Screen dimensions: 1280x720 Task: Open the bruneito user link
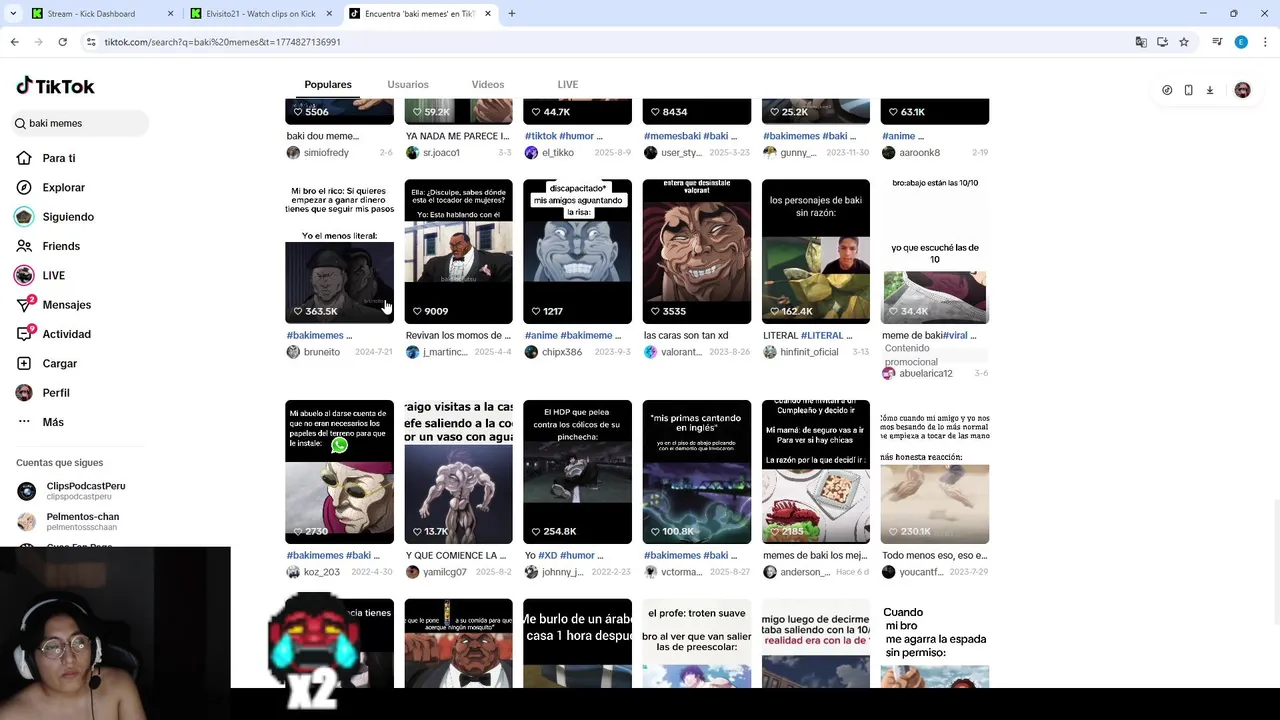click(321, 352)
